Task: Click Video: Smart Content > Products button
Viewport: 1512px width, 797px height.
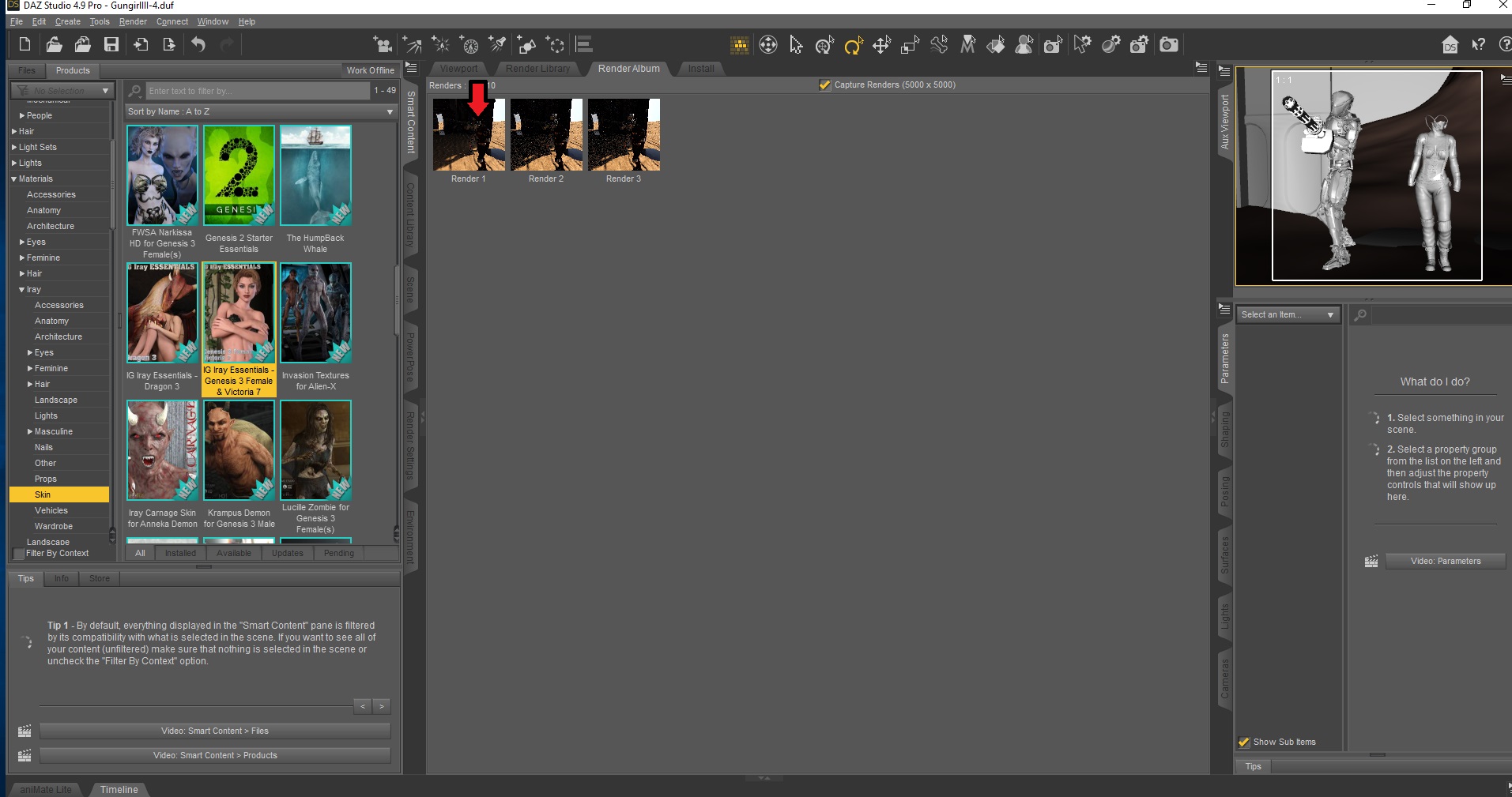Action: pos(215,755)
